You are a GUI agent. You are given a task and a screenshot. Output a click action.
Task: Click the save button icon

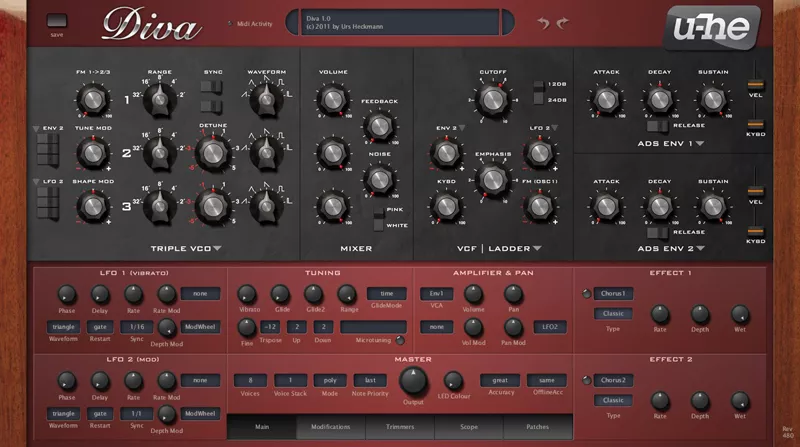pos(56,21)
